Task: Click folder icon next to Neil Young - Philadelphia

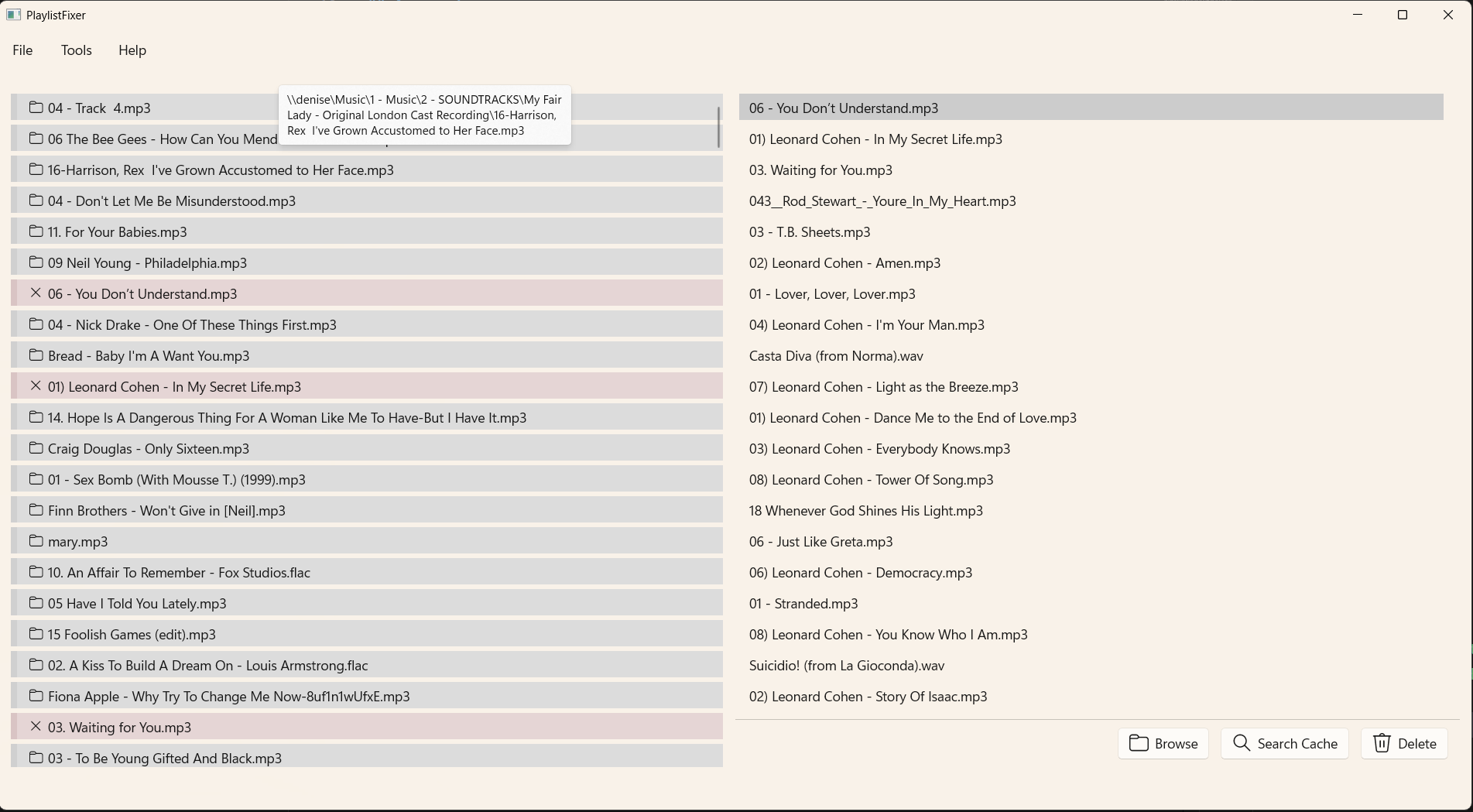Action: (x=36, y=262)
